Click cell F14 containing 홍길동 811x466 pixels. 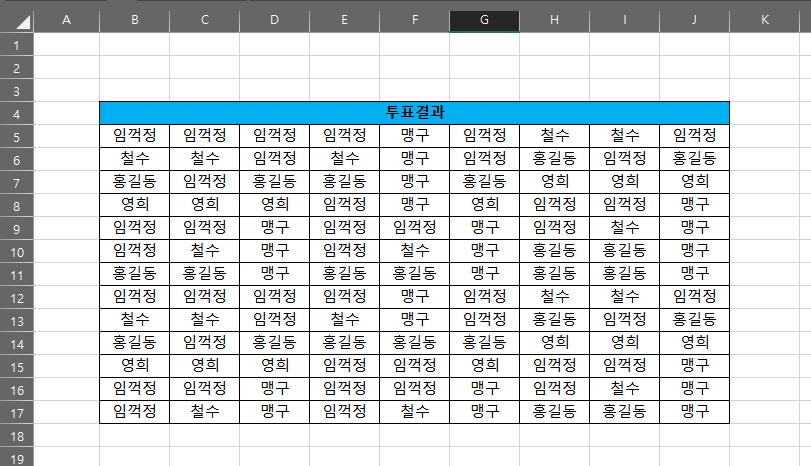point(414,343)
